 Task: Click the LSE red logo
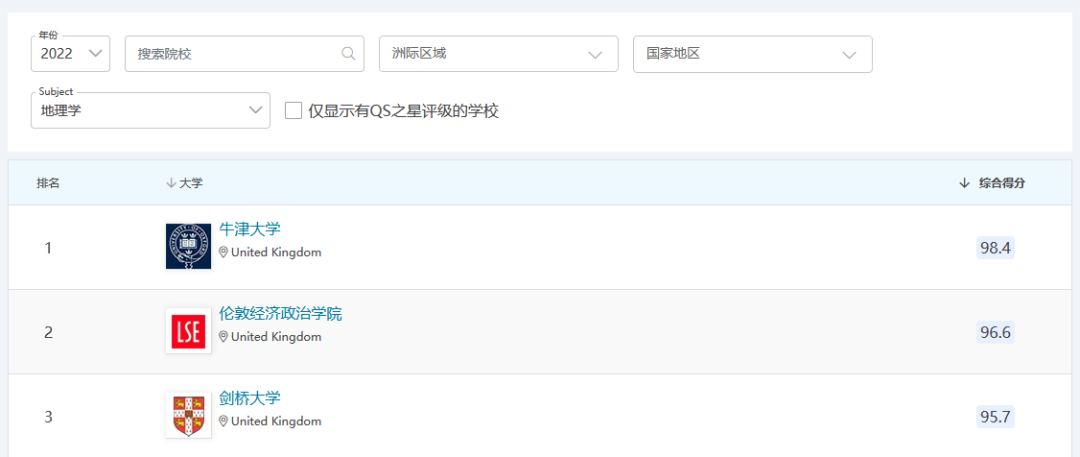pyautogui.click(x=189, y=331)
